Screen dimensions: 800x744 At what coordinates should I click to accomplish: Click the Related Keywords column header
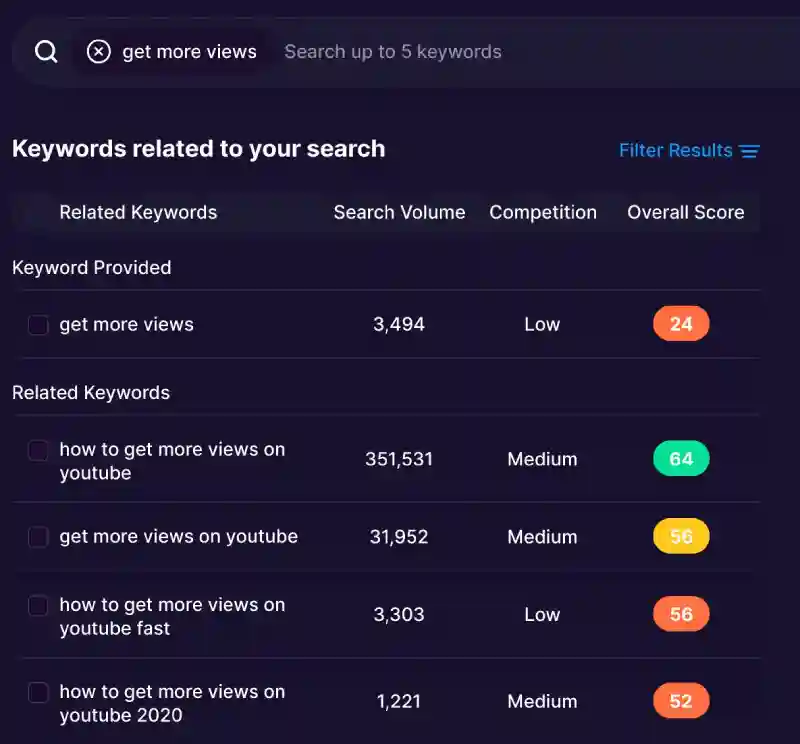138,212
